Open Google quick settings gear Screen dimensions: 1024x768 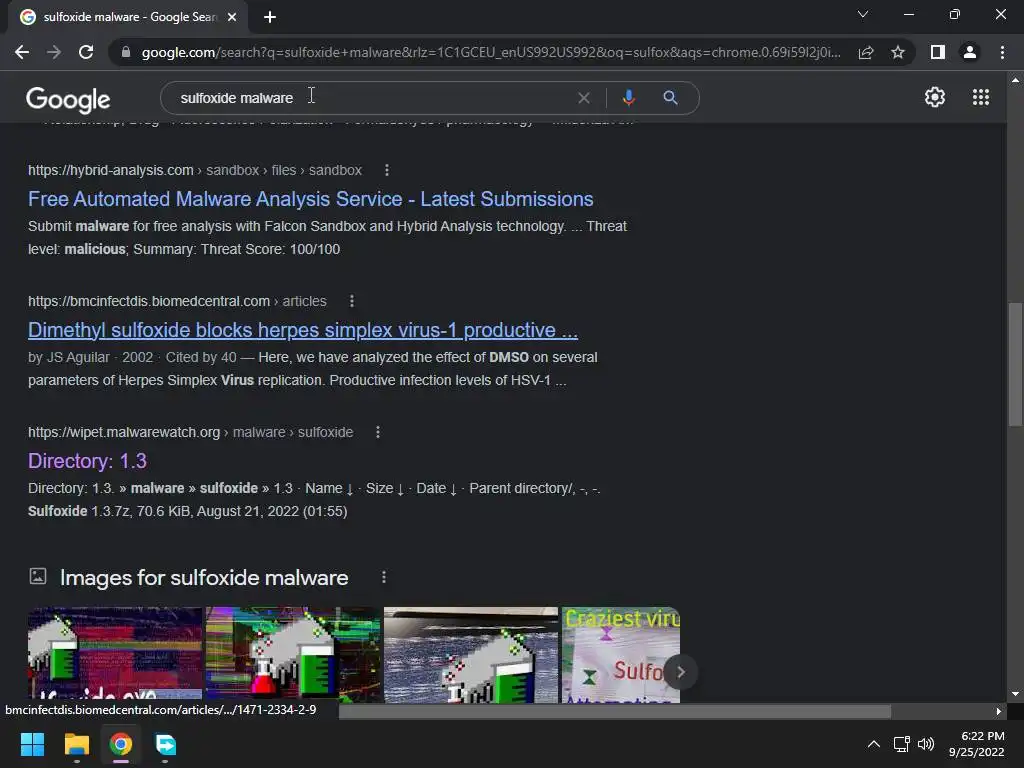tap(935, 97)
